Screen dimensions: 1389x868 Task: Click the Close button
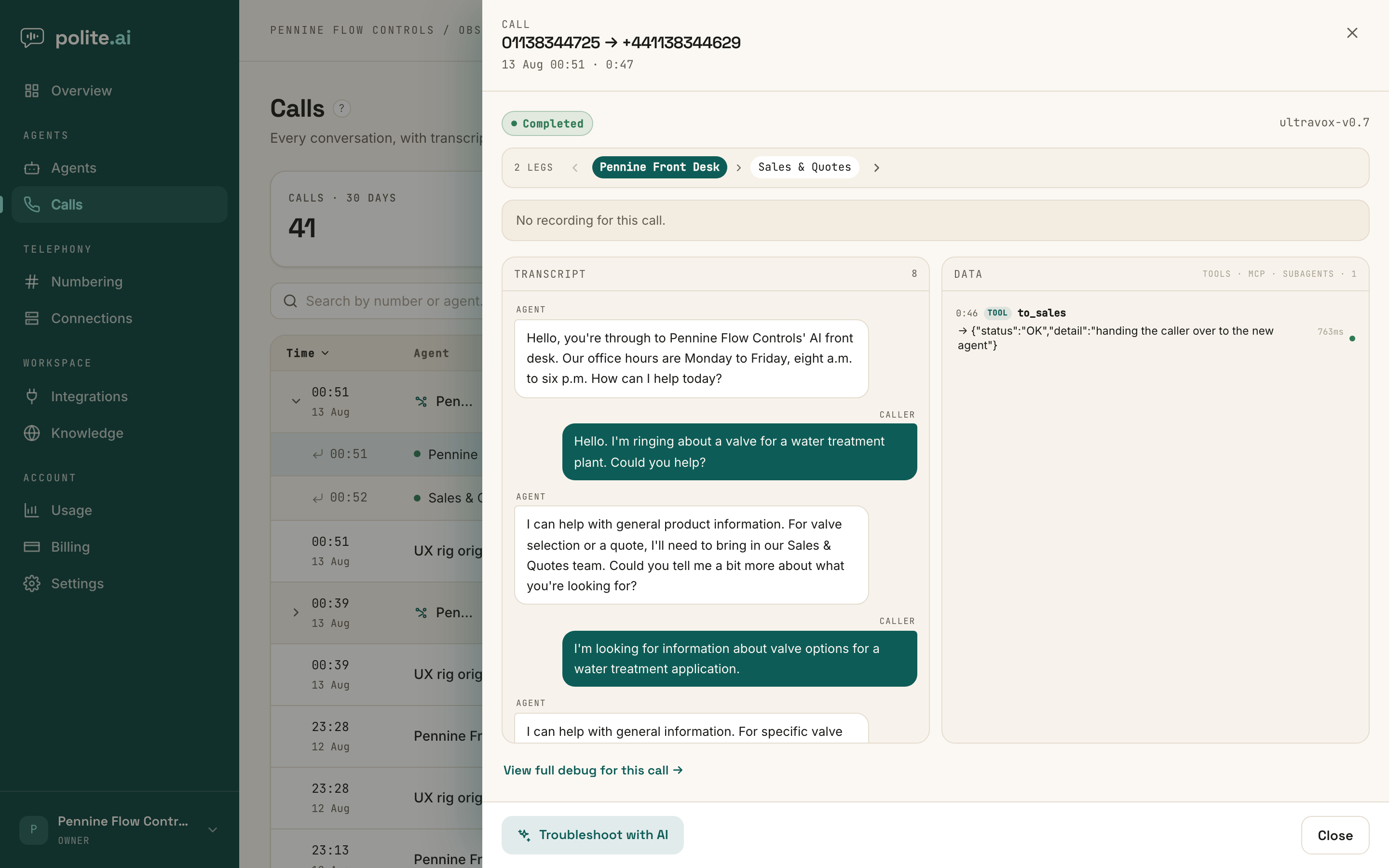pos(1335,835)
